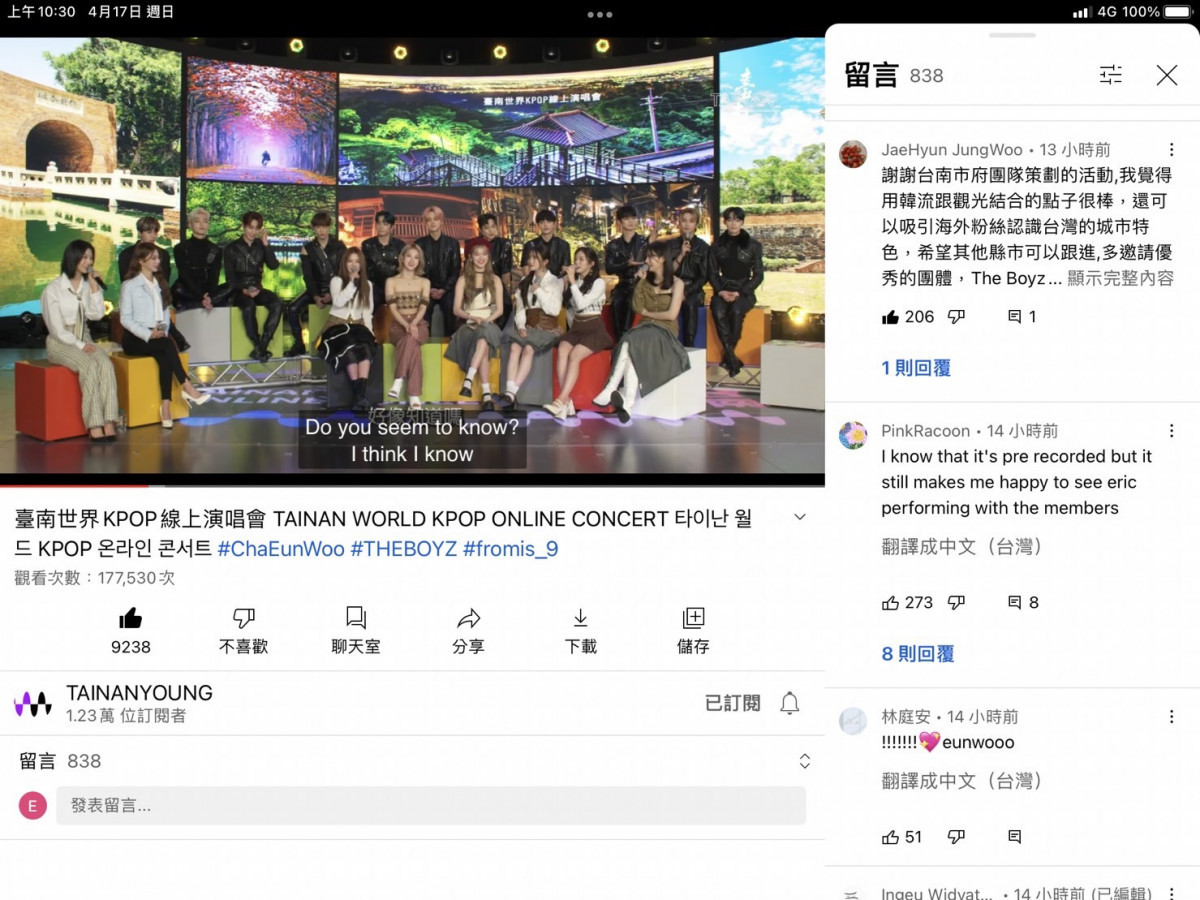Download the video with 下載
The height and width of the screenshot is (900, 1200).
581,631
